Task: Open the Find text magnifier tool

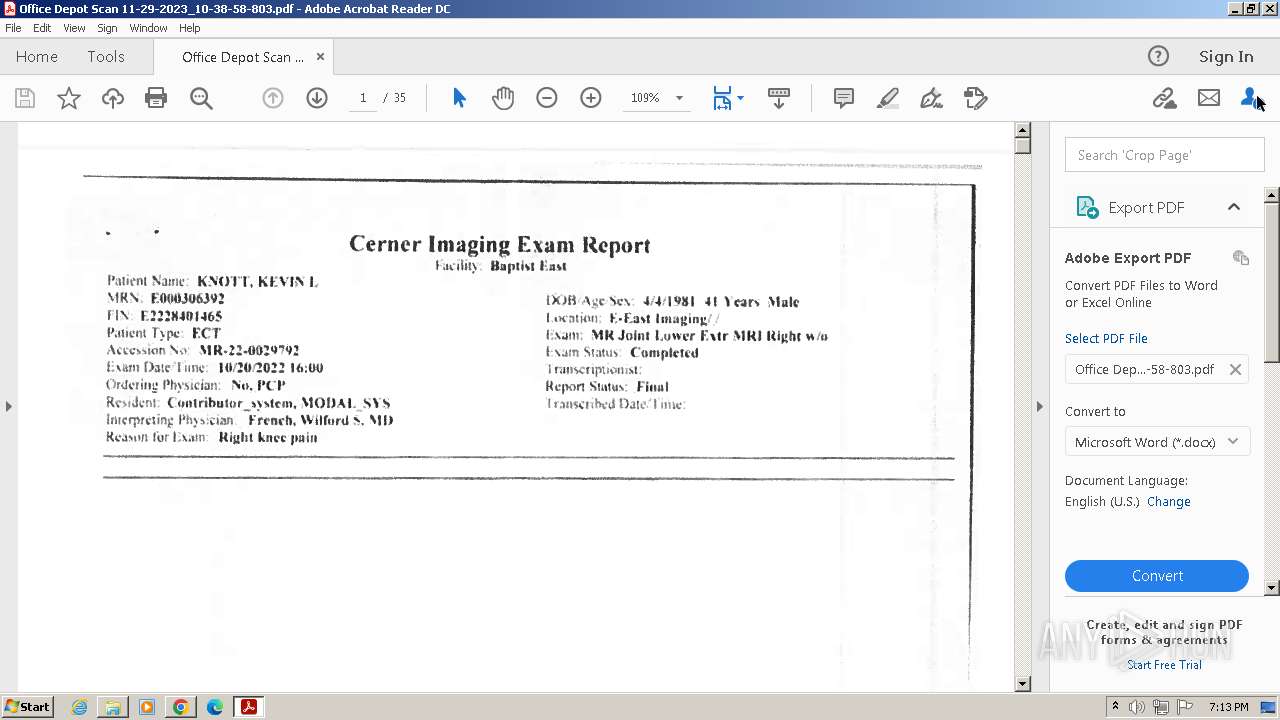Action: point(201,98)
